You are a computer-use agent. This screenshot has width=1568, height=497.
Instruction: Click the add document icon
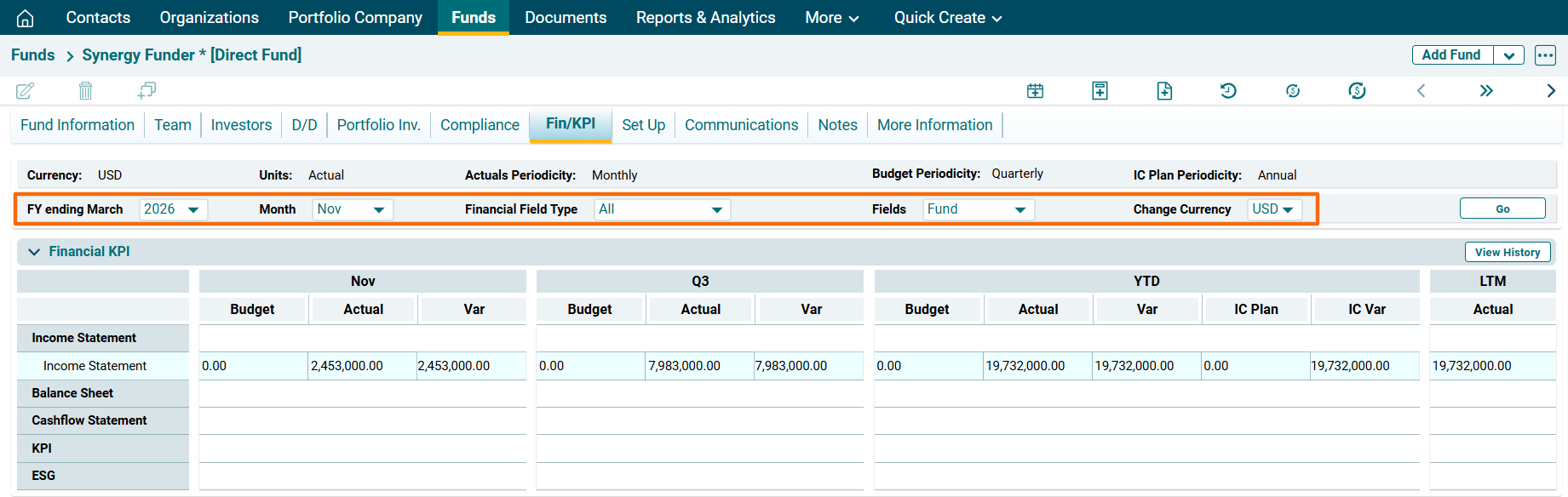tap(1164, 91)
